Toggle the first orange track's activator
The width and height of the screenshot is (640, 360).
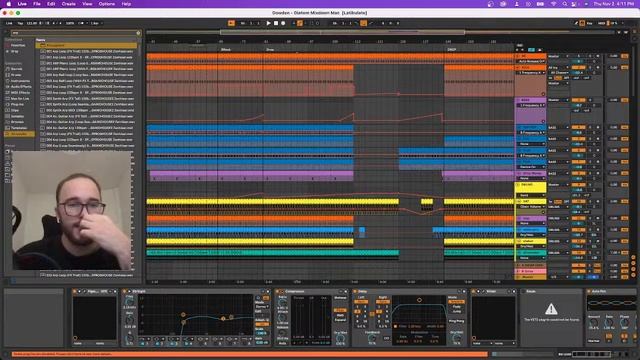coord(578,56)
